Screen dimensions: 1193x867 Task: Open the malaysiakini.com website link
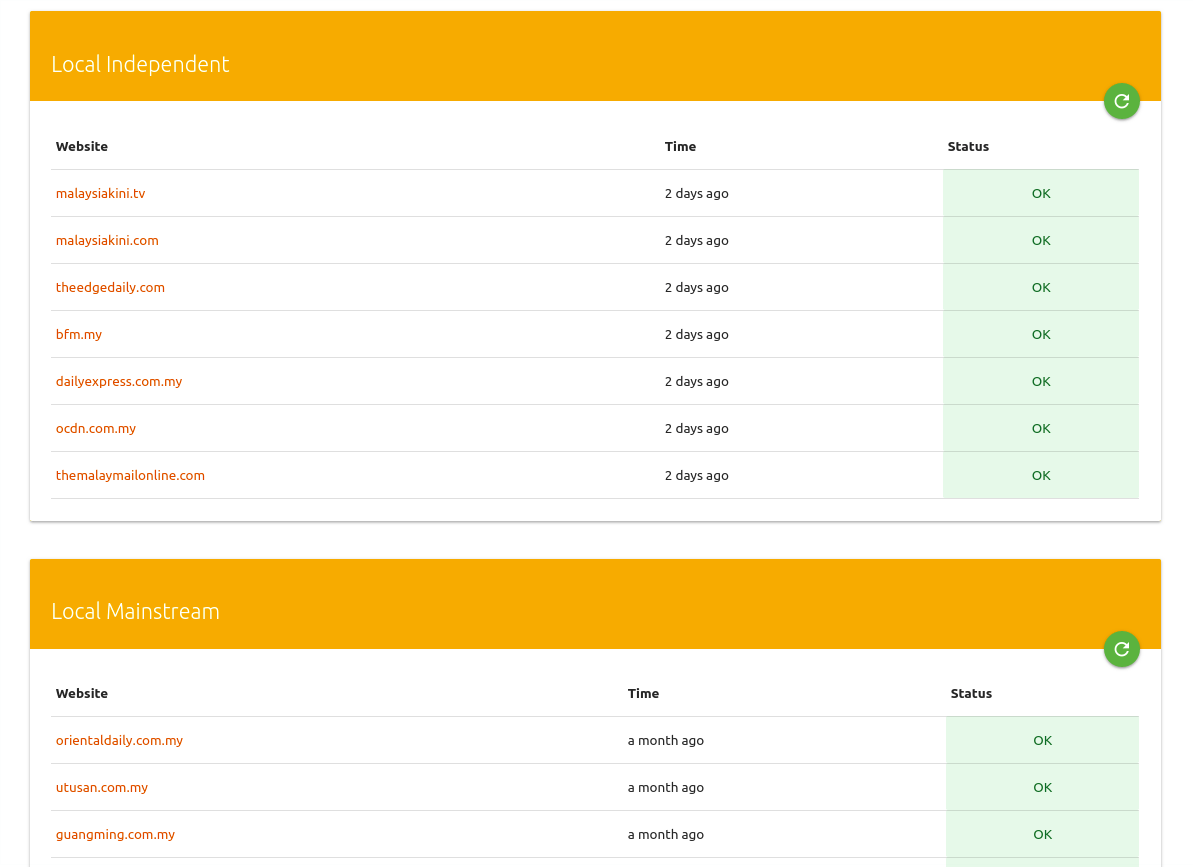point(107,240)
